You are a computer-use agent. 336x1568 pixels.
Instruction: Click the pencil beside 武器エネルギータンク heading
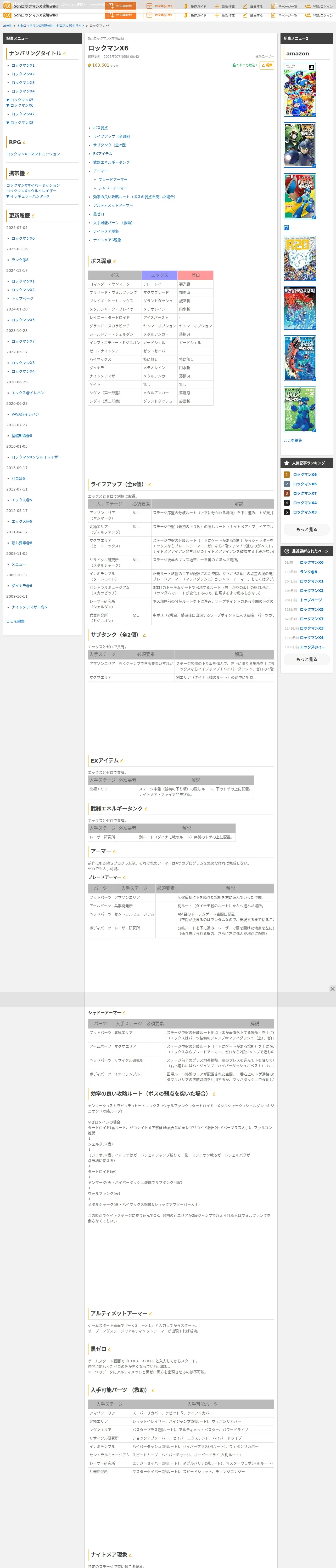[146, 809]
